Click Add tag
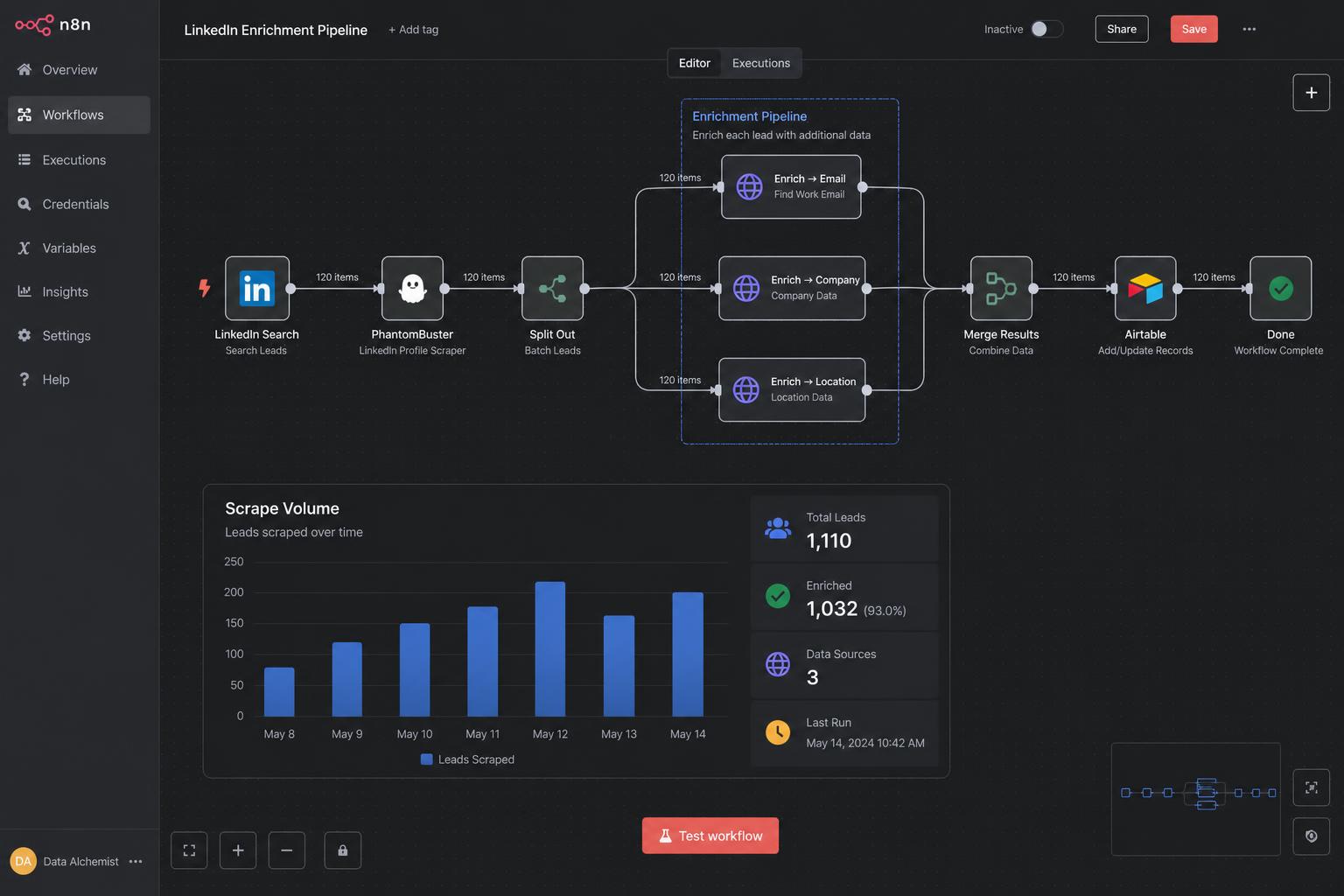Viewport: 1344px width, 896px height. pyautogui.click(x=414, y=30)
